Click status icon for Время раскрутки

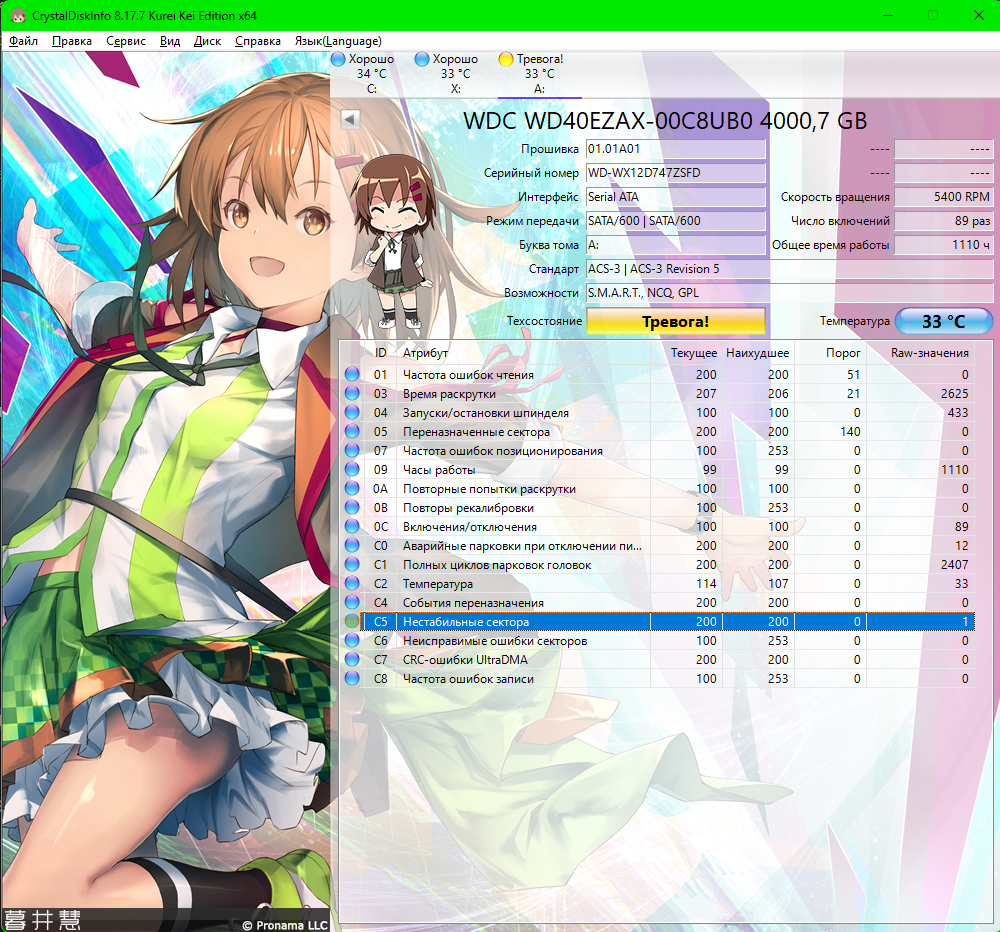[352, 394]
